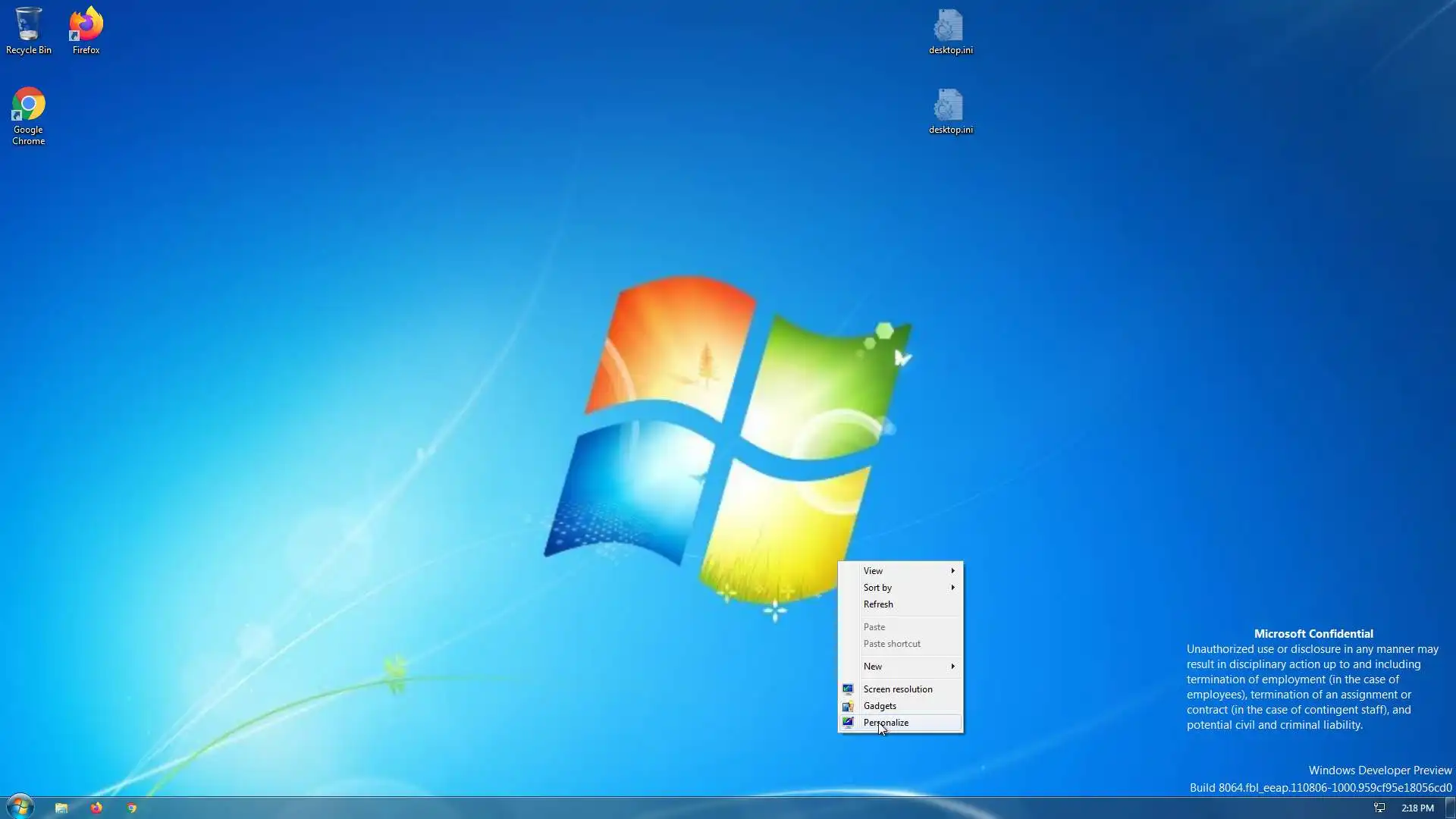Open Screen resolution from context menu
The height and width of the screenshot is (819, 1456).
coord(898,689)
